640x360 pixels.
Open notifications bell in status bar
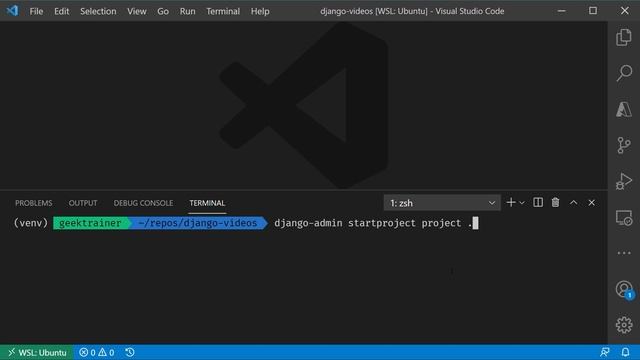tap(625, 352)
